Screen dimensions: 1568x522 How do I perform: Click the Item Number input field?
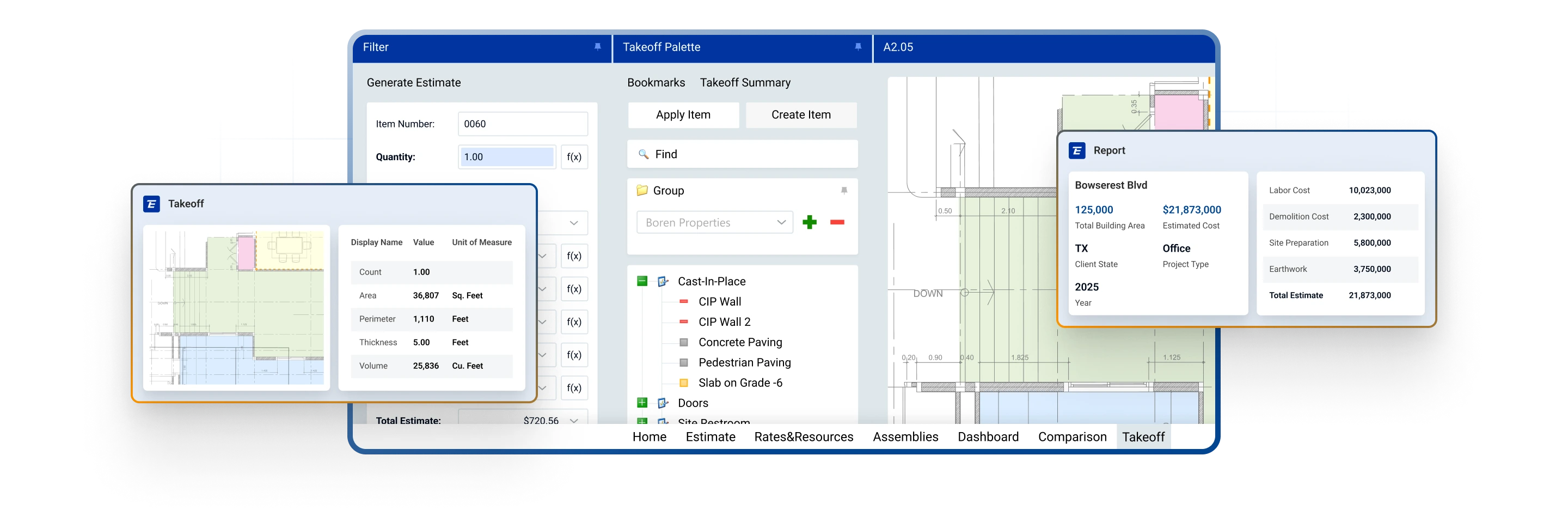(522, 124)
